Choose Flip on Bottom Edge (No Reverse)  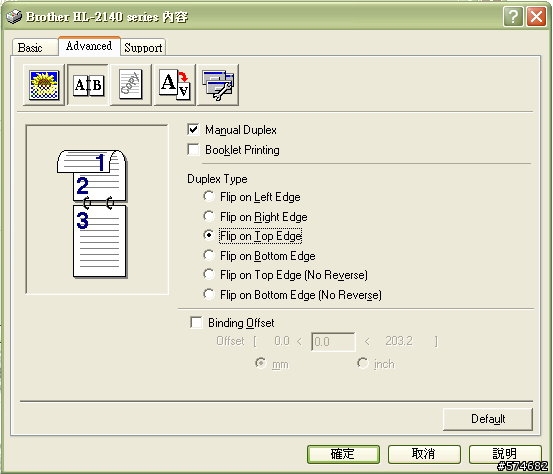[209, 294]
